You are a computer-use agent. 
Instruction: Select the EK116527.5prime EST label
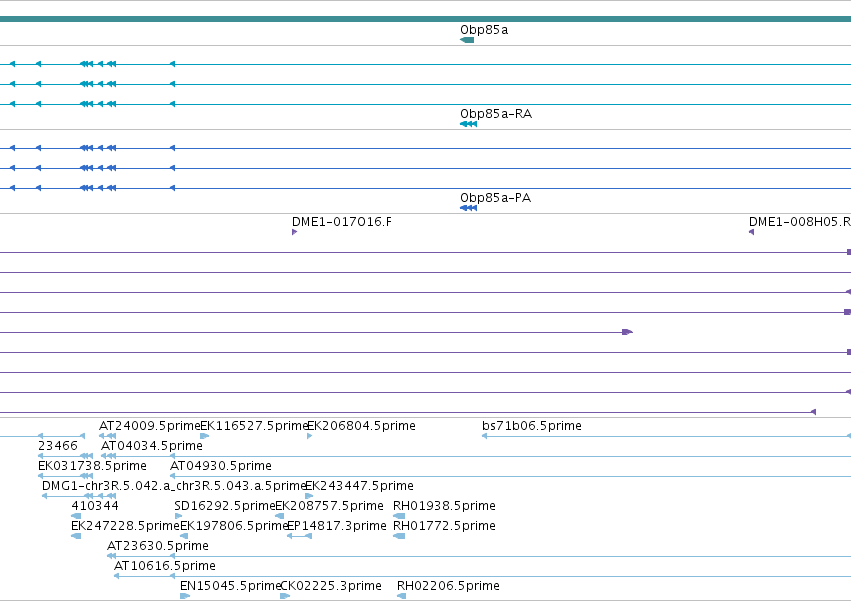254,426
